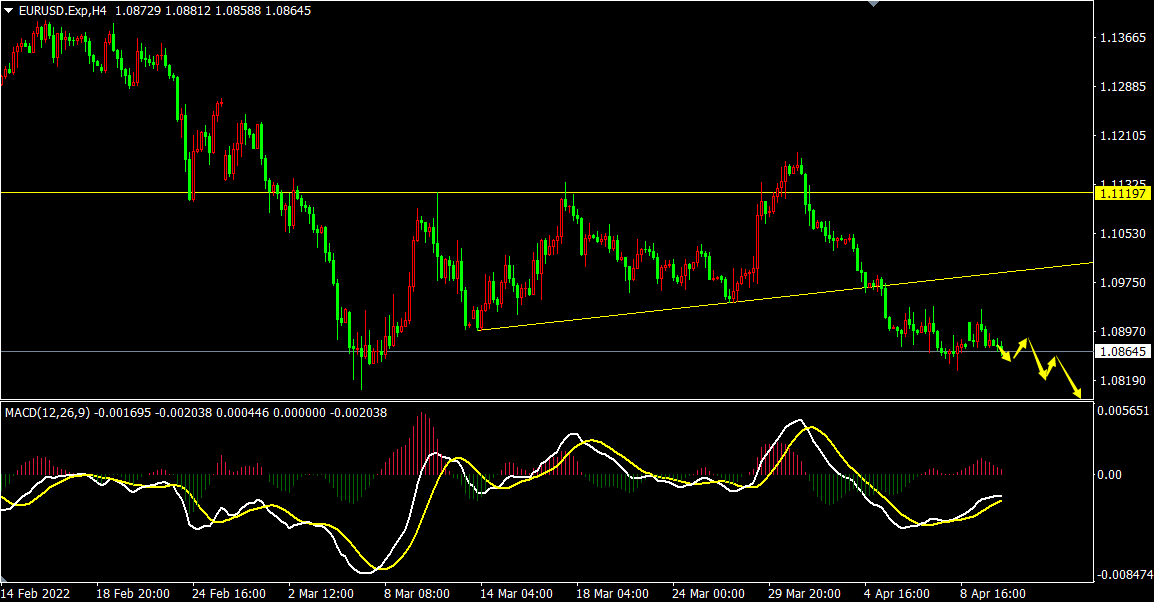Viewport: 1154px width, 602px height.
Task: Click the 0.00 level on MACD scale
Action: tap(1112, 474)
